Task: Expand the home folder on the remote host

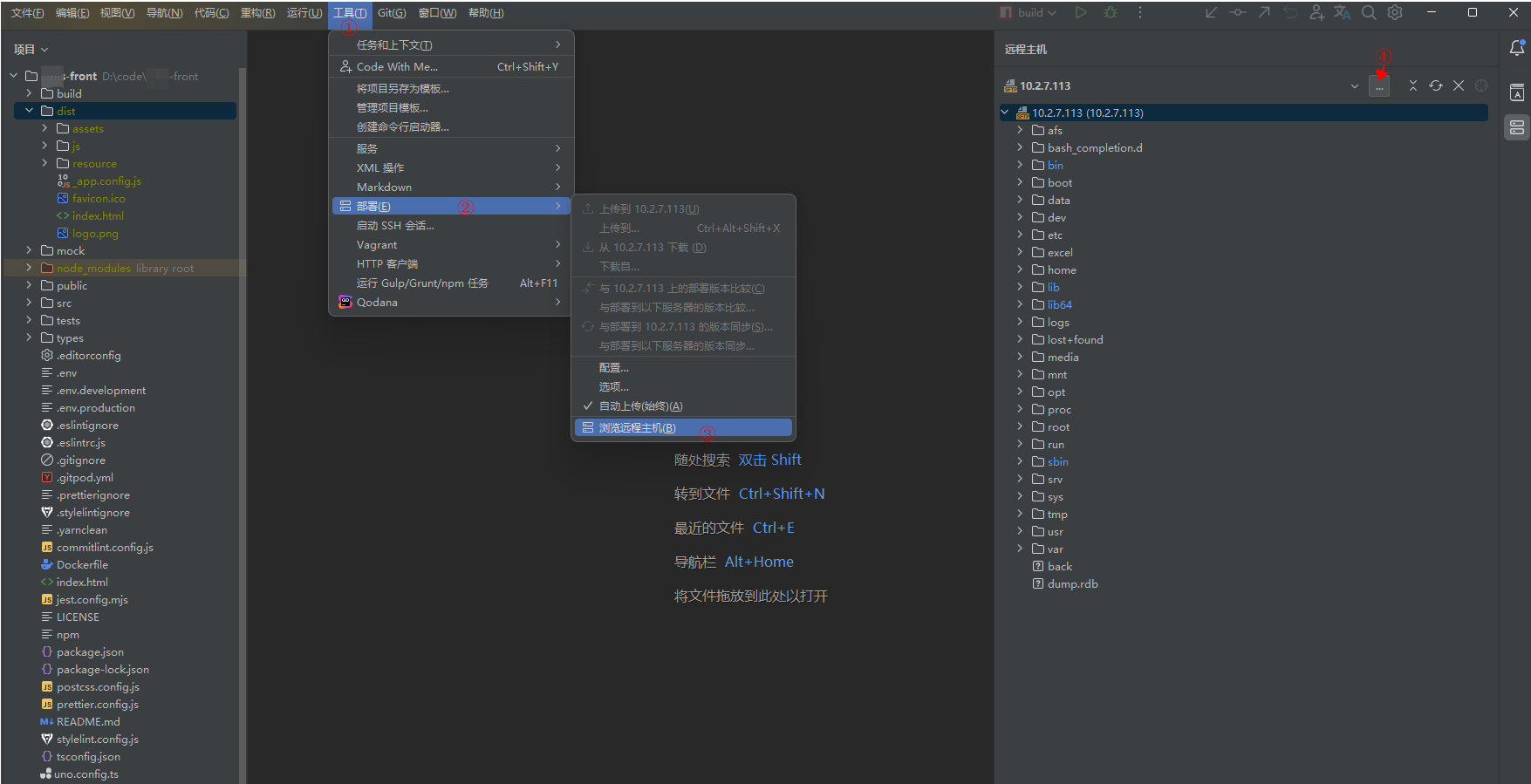Action: click(x=1020, y=269)
